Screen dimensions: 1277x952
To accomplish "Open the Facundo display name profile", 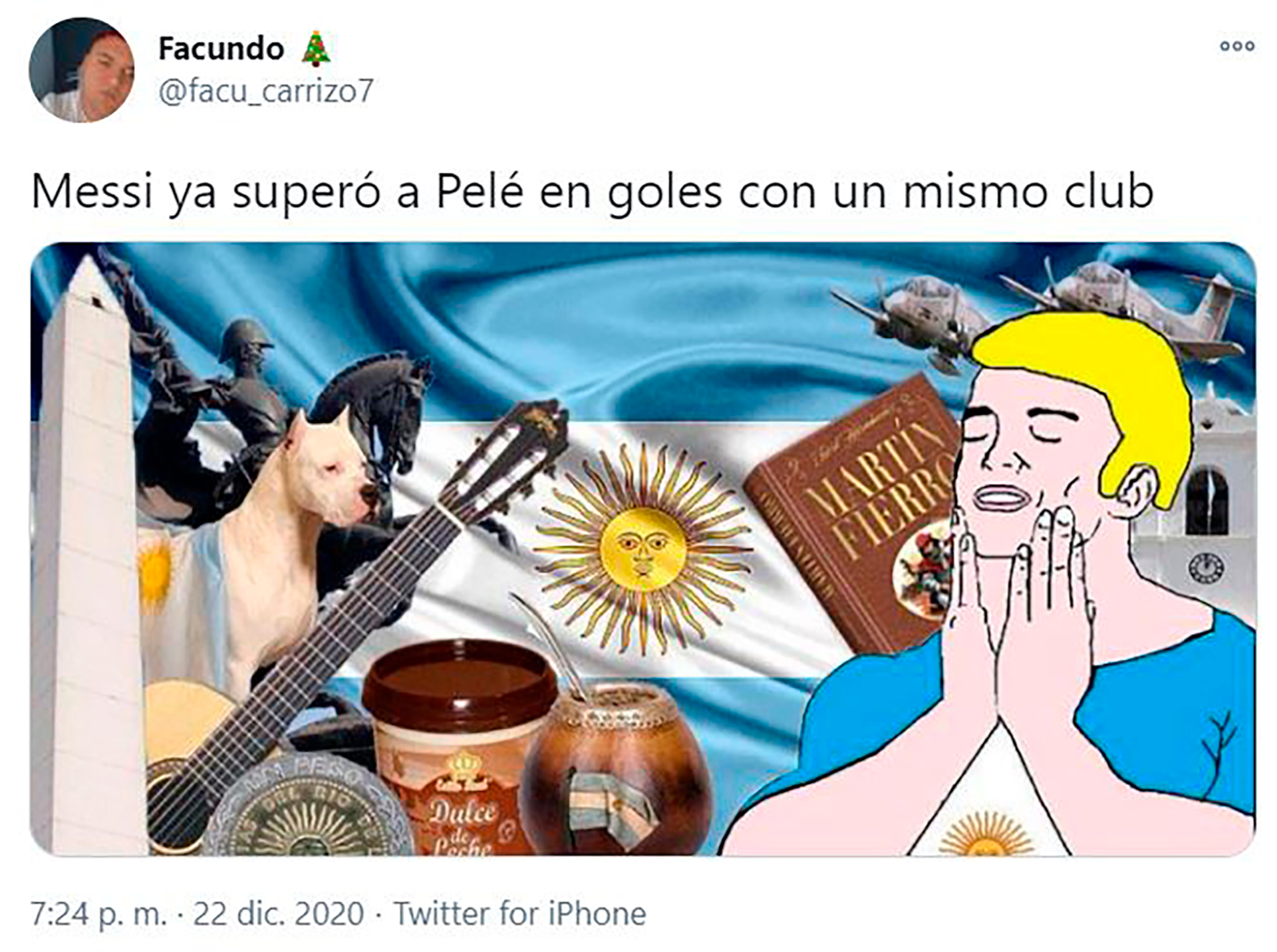I will point(221,49).
